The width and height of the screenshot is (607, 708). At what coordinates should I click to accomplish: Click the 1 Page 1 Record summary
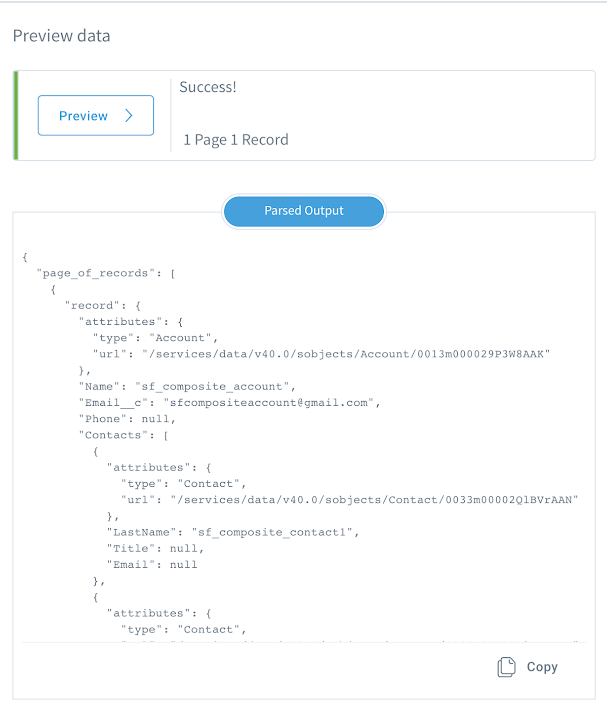(x=236, y=140)
